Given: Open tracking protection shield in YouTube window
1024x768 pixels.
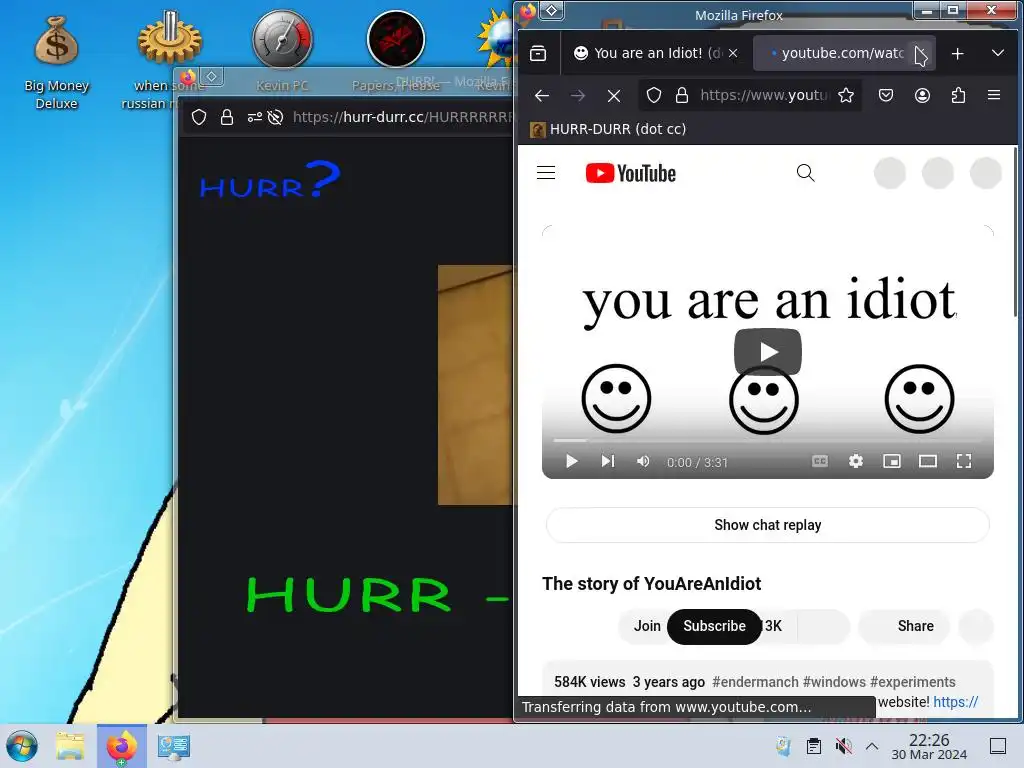Looking at the screenshot, I should pyautogui.click(x=654, y=96).
